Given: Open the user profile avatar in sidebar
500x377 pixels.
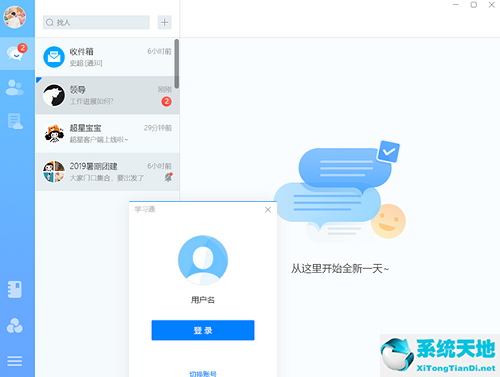Looking at the screenshot, I should coord(15,17).
